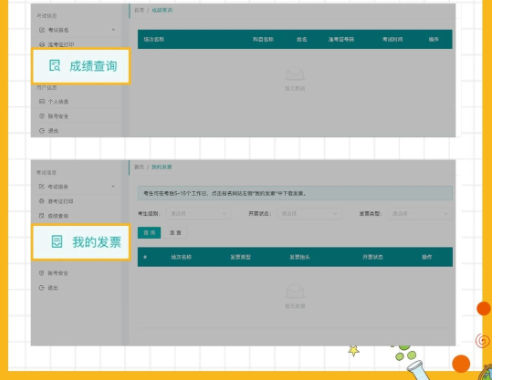Open the 发票类型 filter dropdown

point(420,213)
